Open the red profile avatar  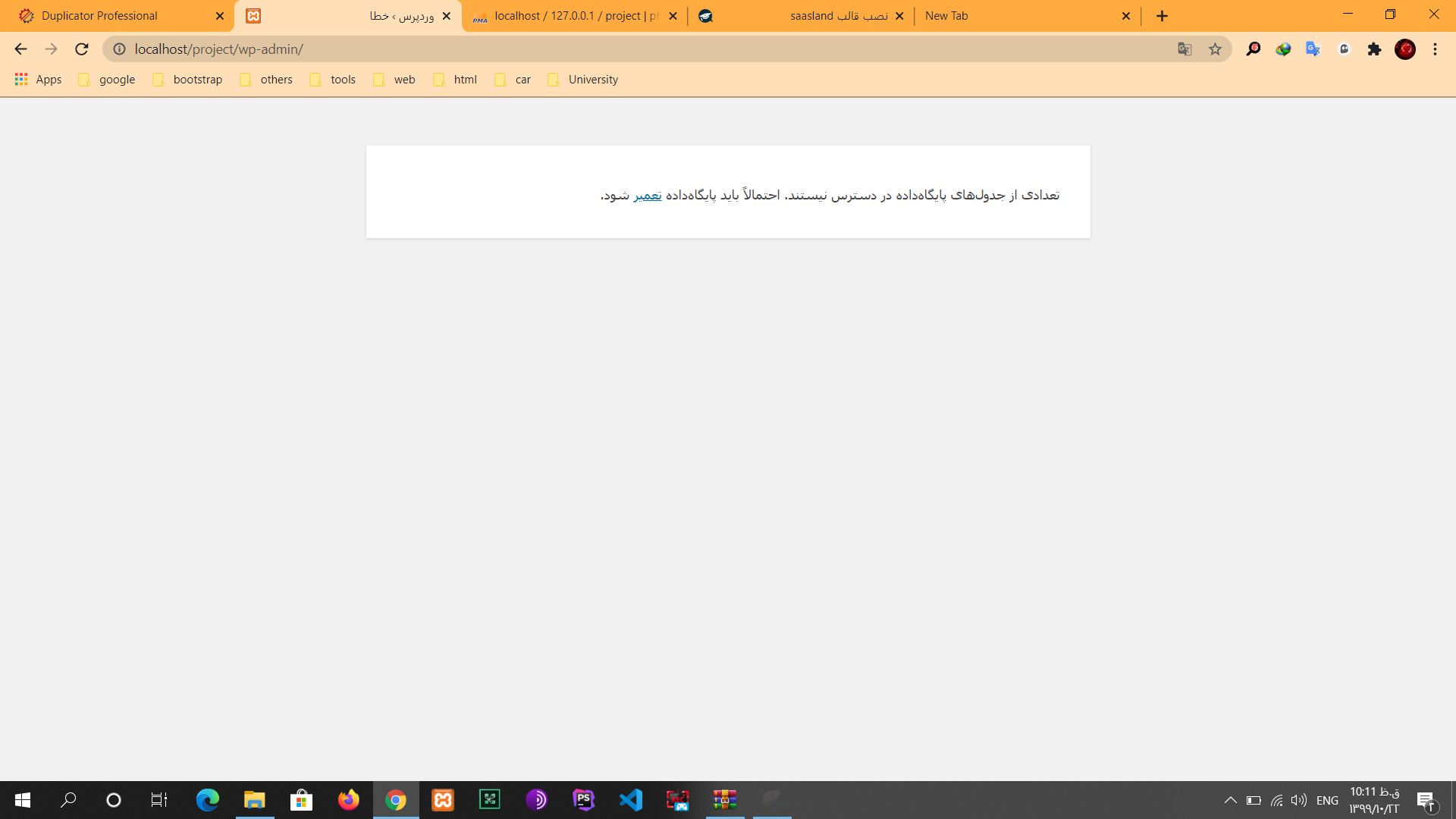(1405, 49)
